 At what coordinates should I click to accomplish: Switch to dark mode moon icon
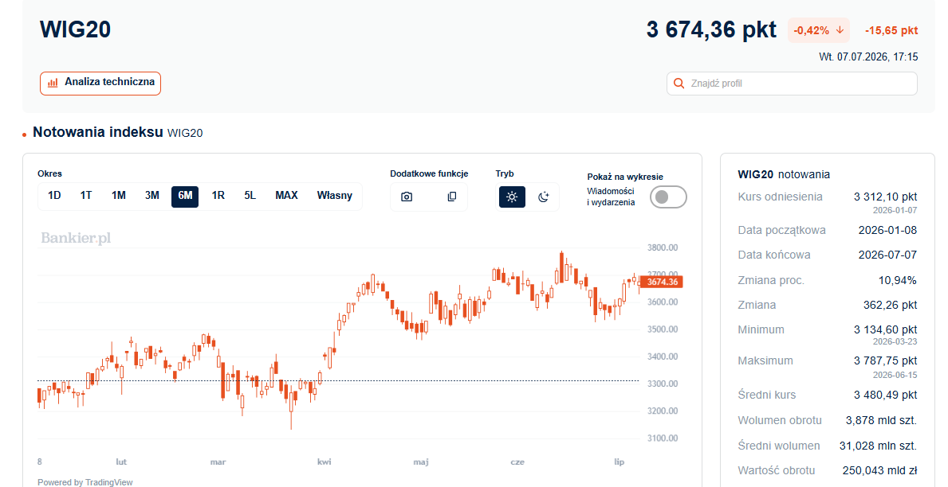coord(544,197)
